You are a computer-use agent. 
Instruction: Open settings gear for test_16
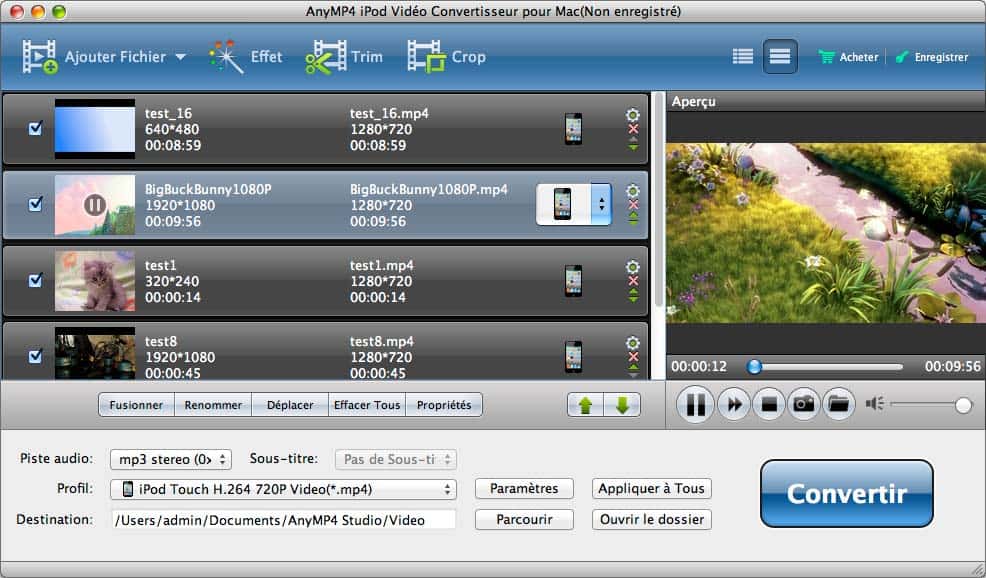pos(633,114)
